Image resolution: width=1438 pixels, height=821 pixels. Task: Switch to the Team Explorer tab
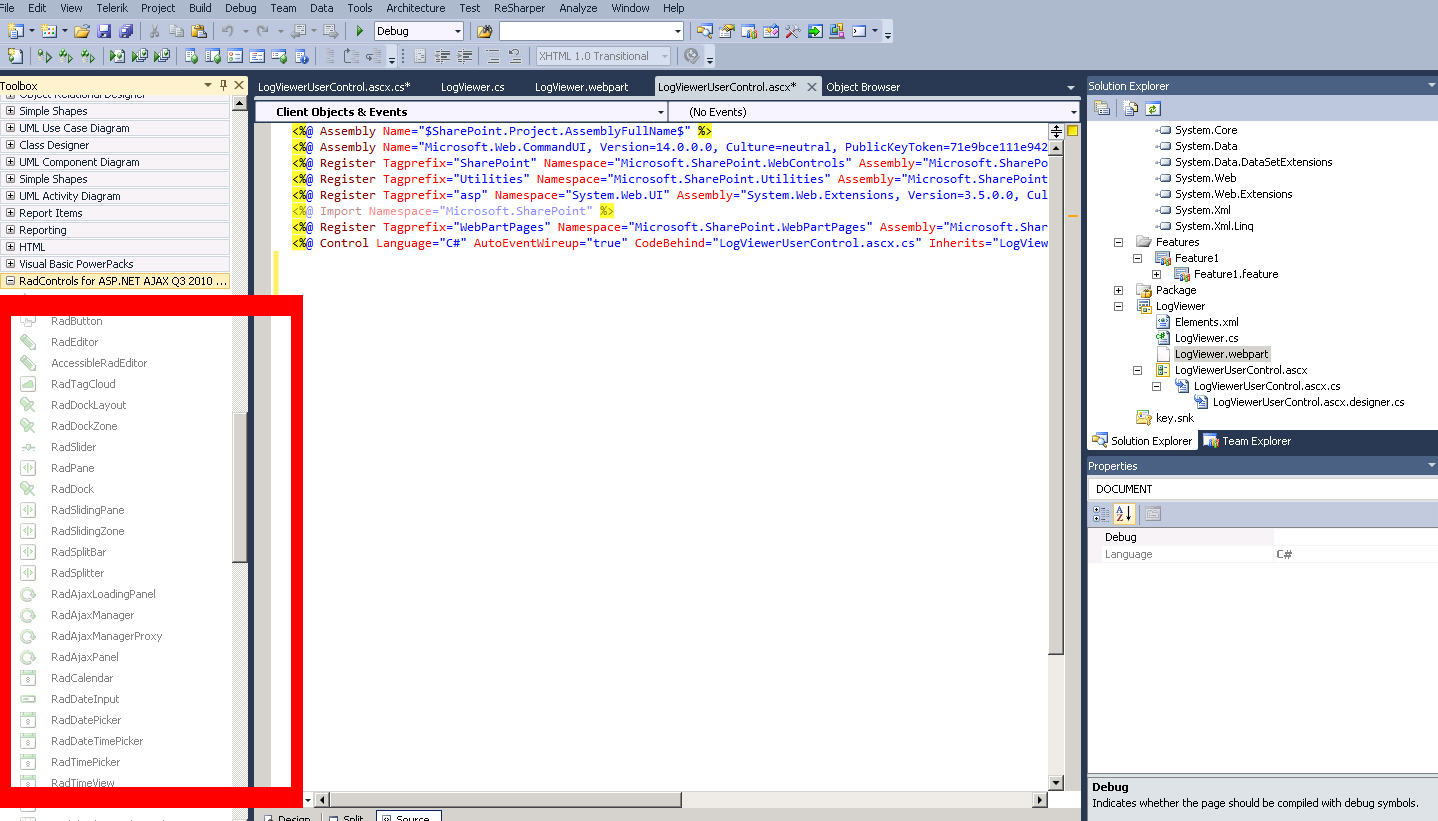tap(1246, 441)
